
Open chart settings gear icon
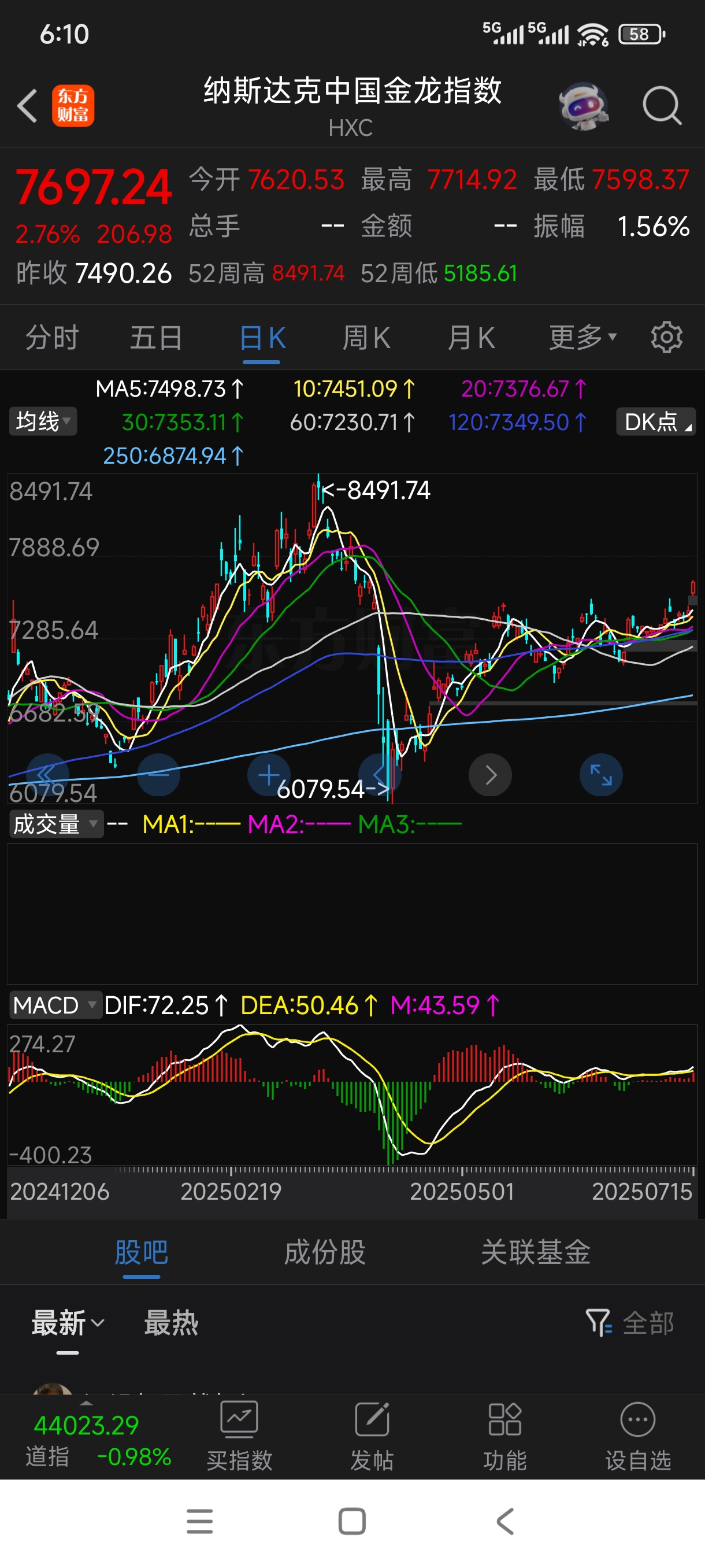(667, 337)
